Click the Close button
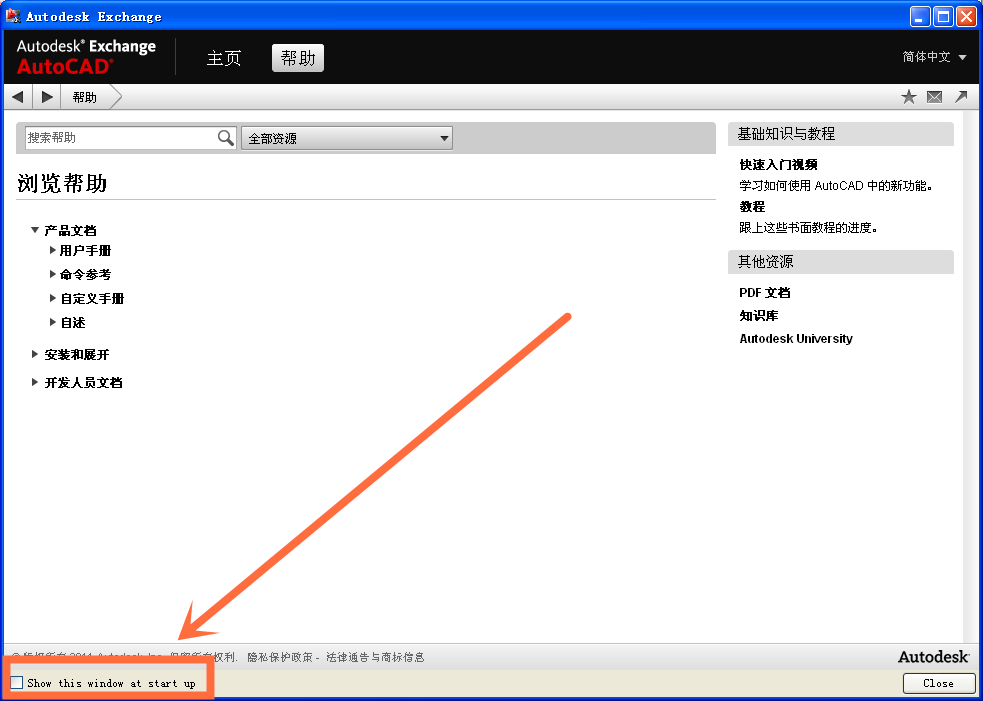Image resolution: width=983 pixels, height=701 pixels. tap(938, 683)
